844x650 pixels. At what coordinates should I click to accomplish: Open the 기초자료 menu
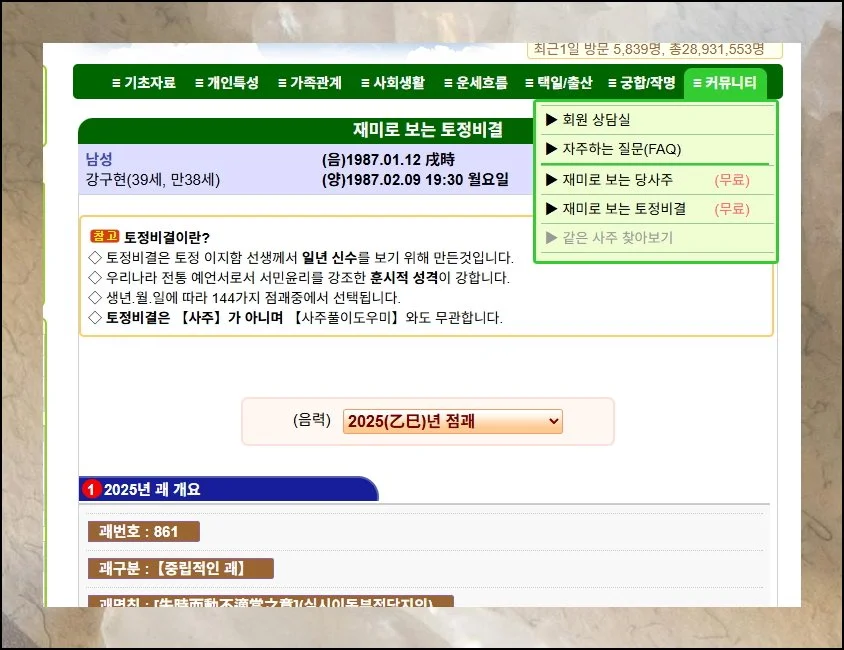[143, 83]
